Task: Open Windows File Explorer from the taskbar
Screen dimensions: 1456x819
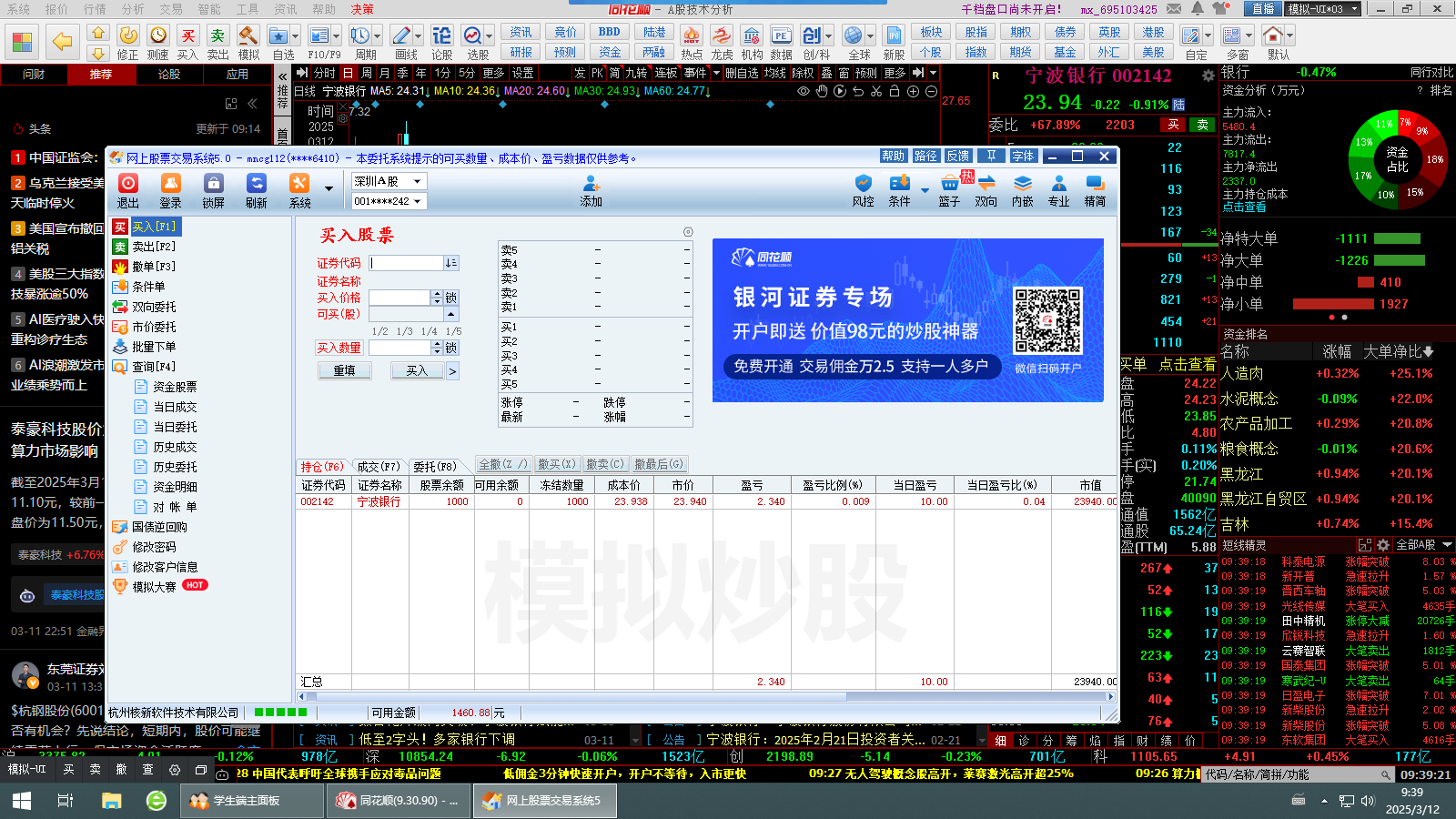Action: coord(111,801)
